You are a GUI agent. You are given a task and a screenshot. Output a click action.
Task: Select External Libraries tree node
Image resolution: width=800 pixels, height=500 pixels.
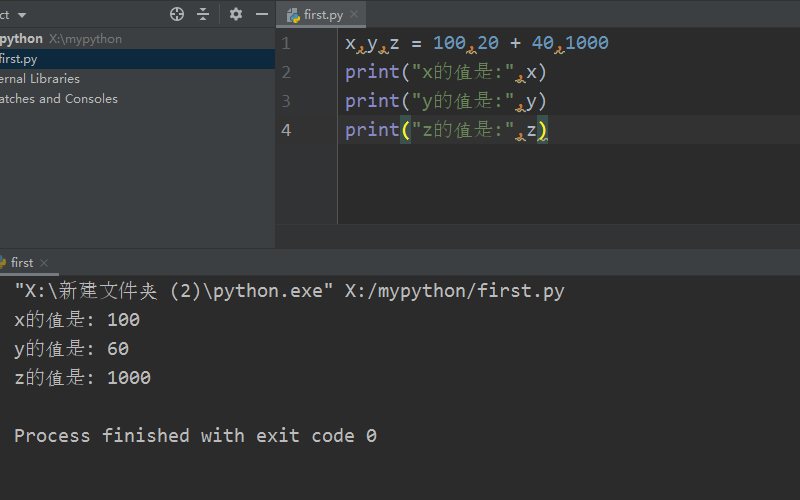tap(40, 79)
